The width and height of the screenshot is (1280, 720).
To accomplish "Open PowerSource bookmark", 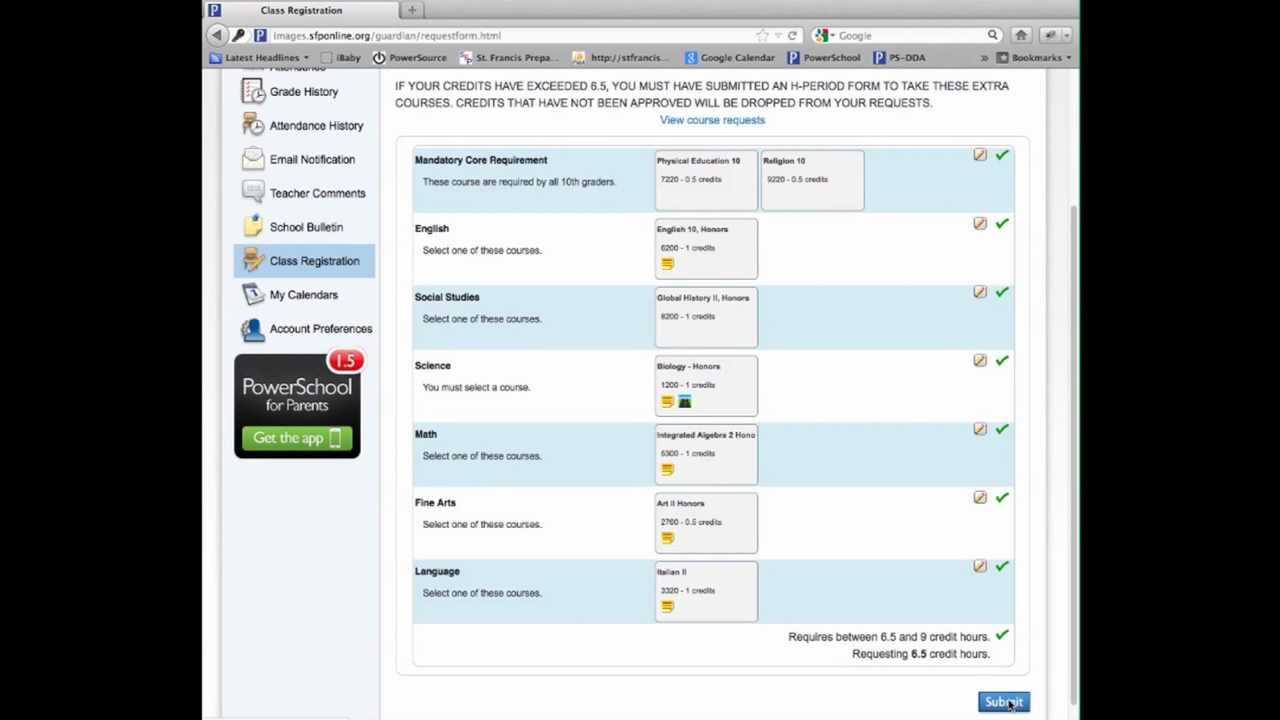I will pyautogui.click(x=410, y=58).
